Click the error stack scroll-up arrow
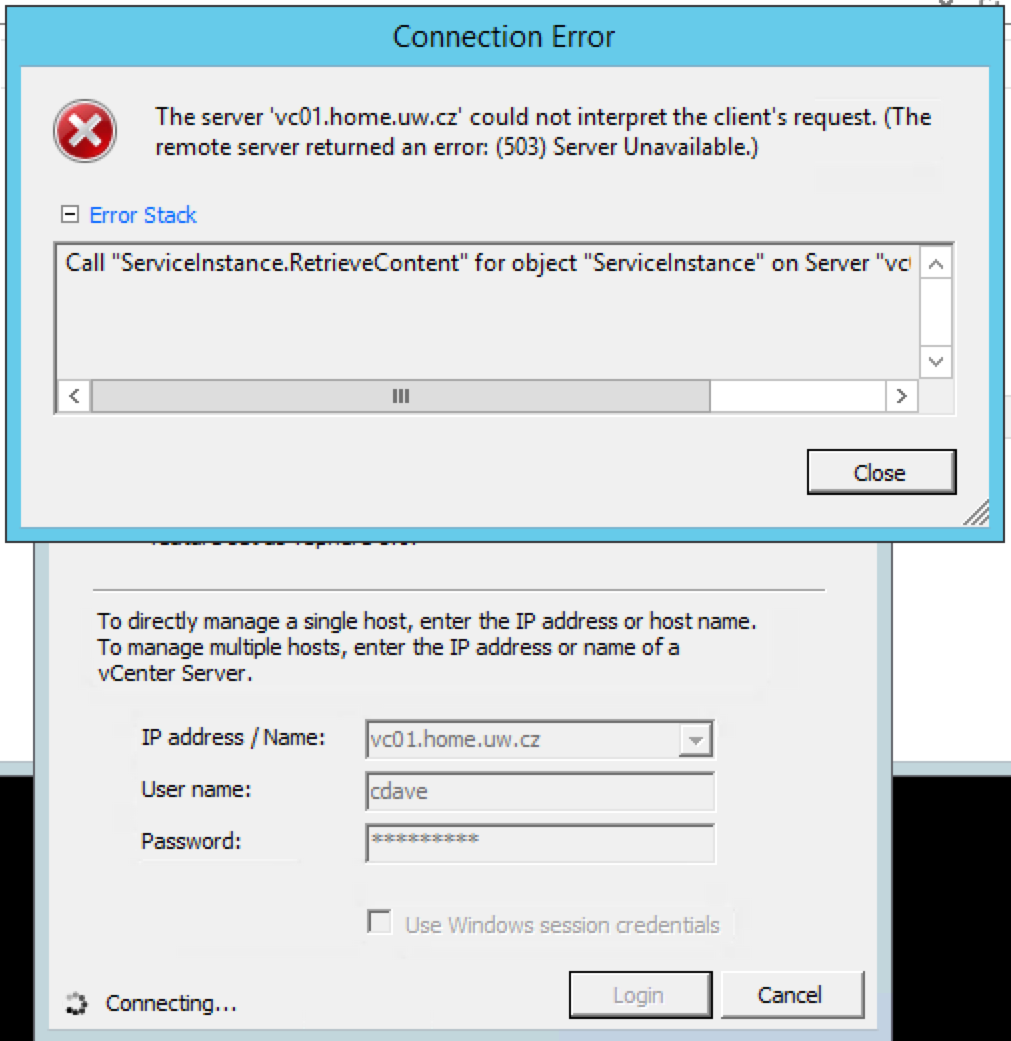 pos(936,264)
